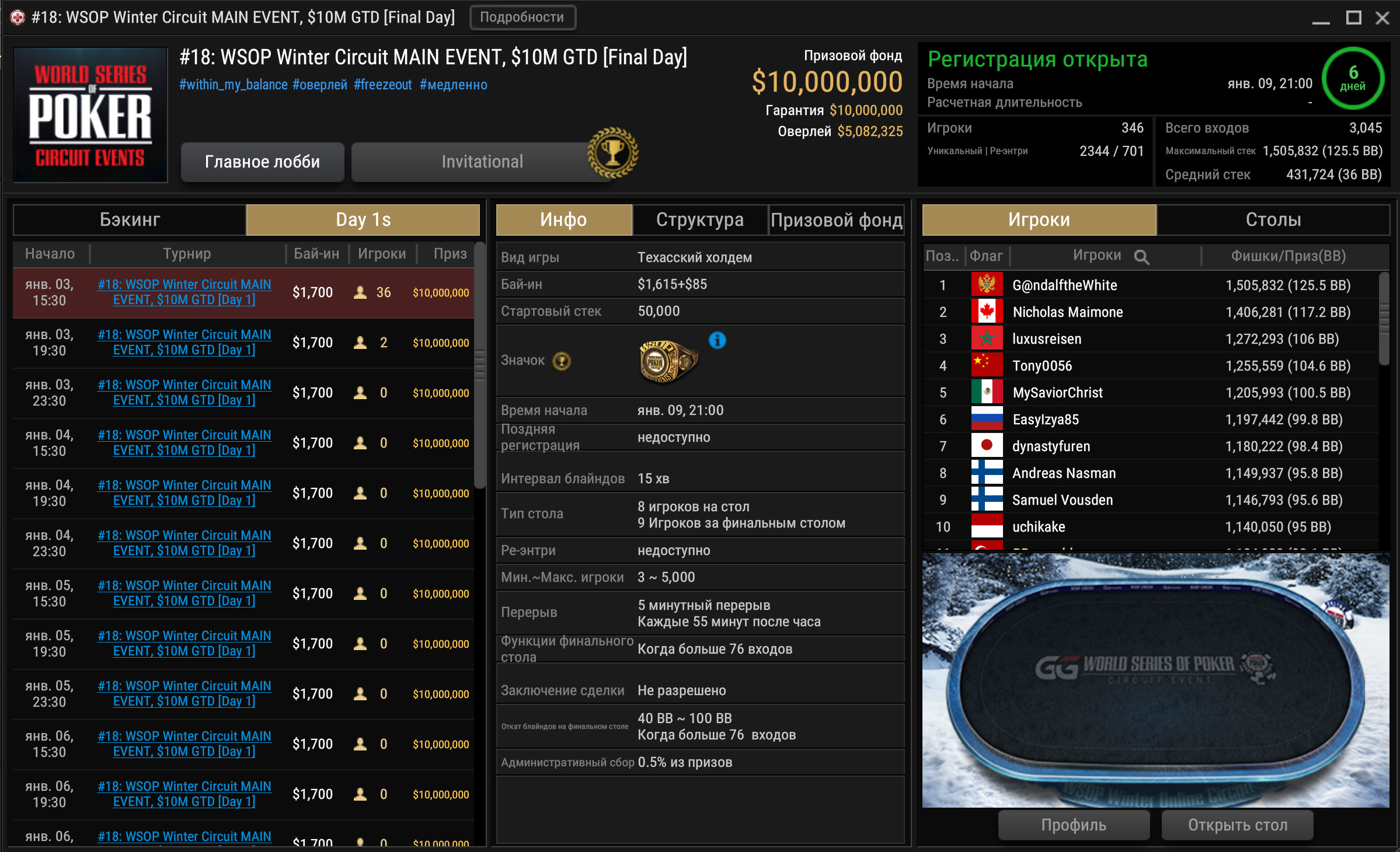Image resolution: width=1400 pixels, height=852 pixels.
Task: Click the Главное лобби button
Action: 262,162
